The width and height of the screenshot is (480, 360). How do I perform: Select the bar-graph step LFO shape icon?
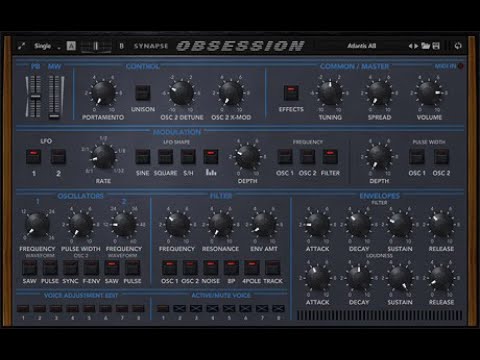tap(211, 156)
